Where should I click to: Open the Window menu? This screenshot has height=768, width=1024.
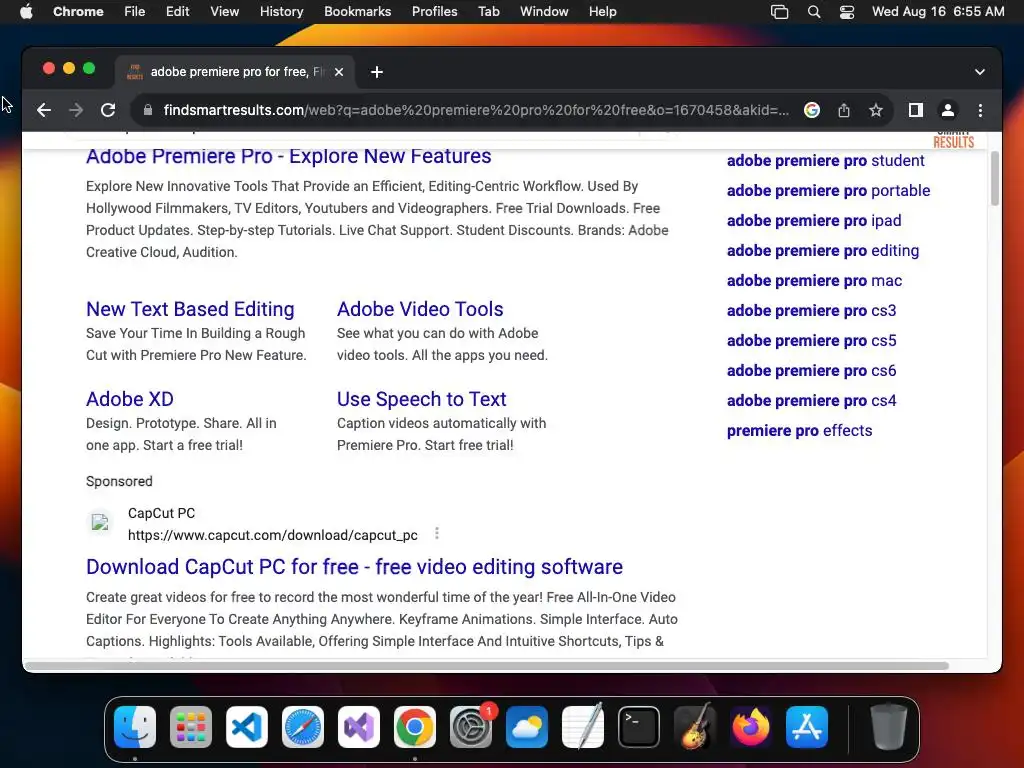click(544, 12)
